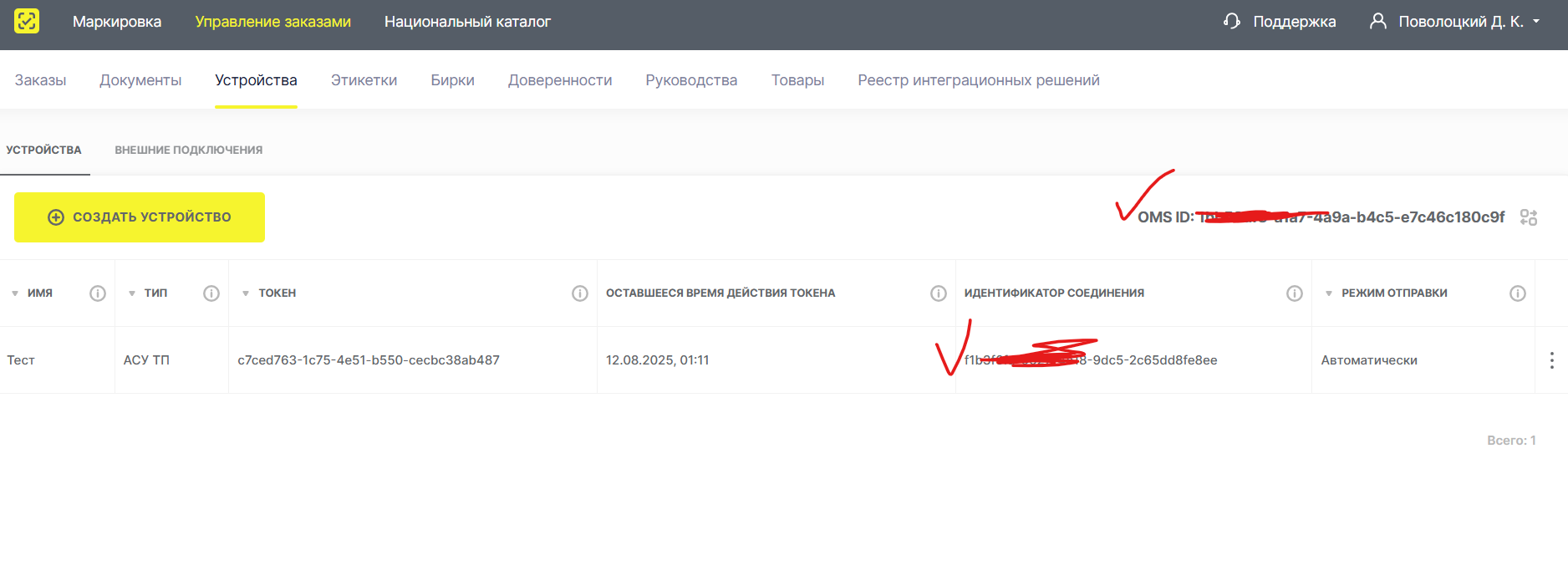Expand the Тип column filter arrow
Viewport: 1568px width, 571px height.
[132, 293]
